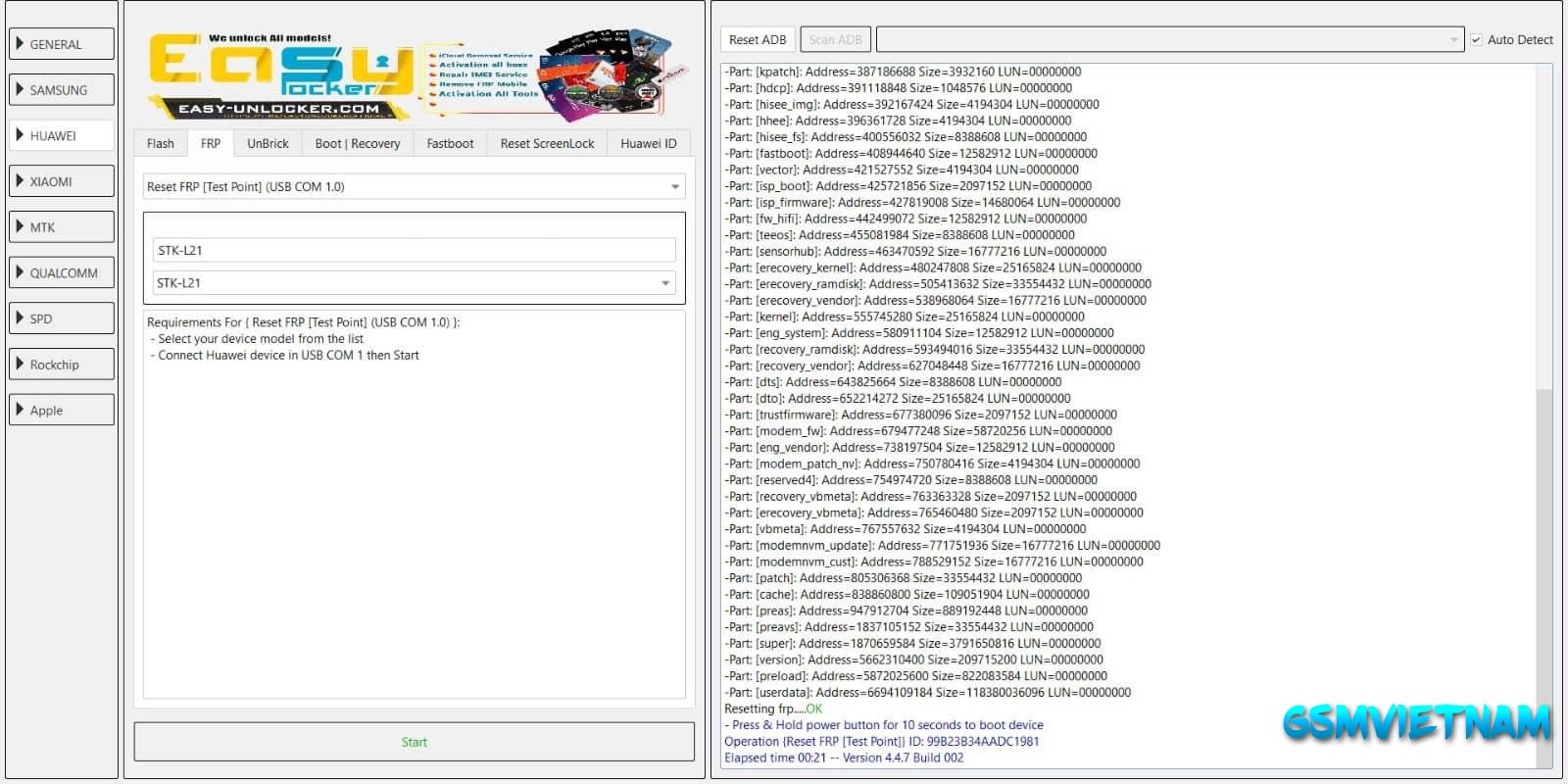Viewport: 1568px width, 784px height.
Task: Expand the SAMSUNG sidebar category
Action: (62, 90)
